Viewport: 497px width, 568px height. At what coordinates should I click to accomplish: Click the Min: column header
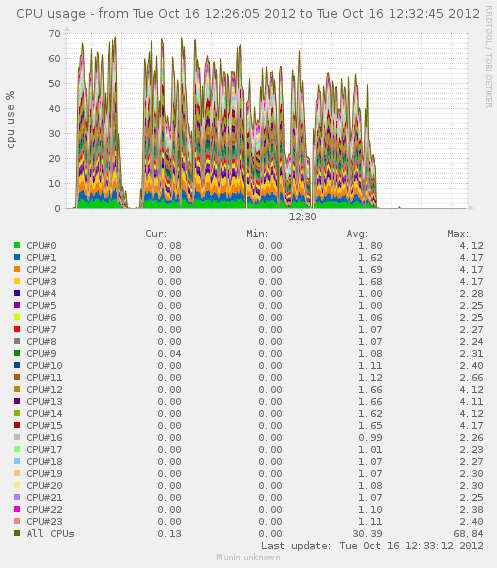pos(257,234)
